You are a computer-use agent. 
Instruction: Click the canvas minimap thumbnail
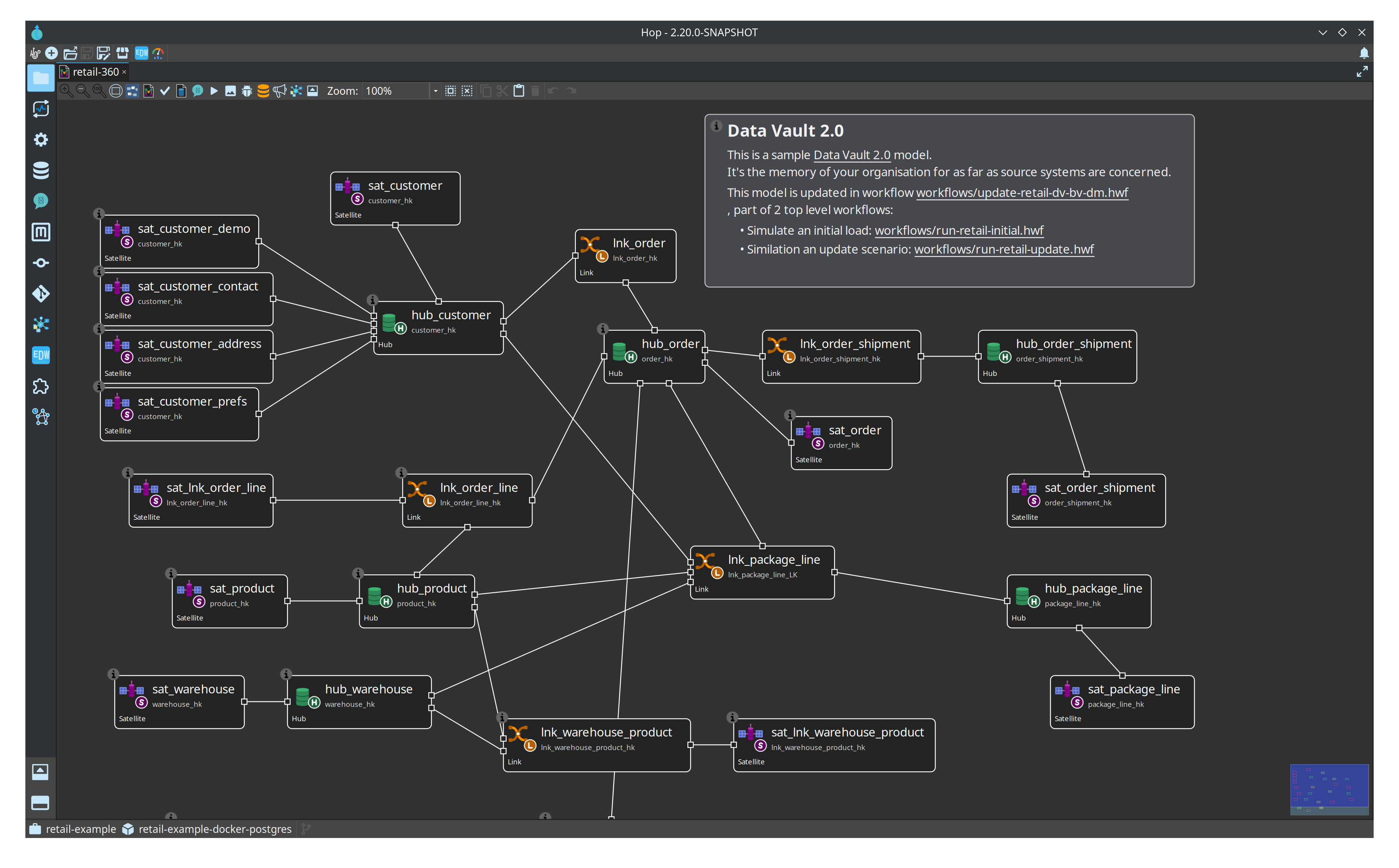[1330, 789]
